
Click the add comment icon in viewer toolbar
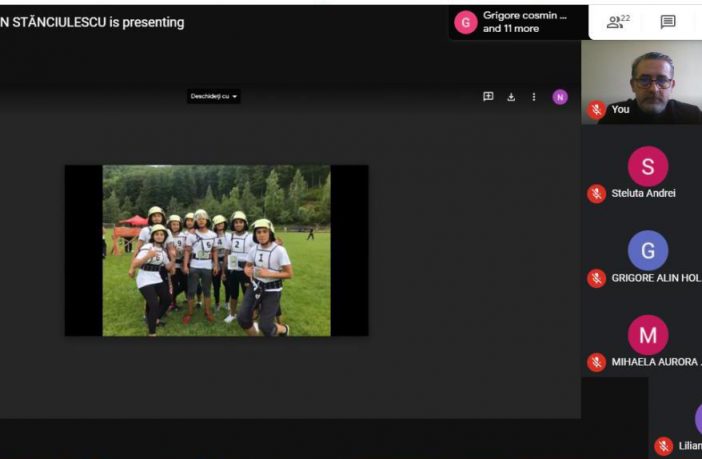point(488,97)
